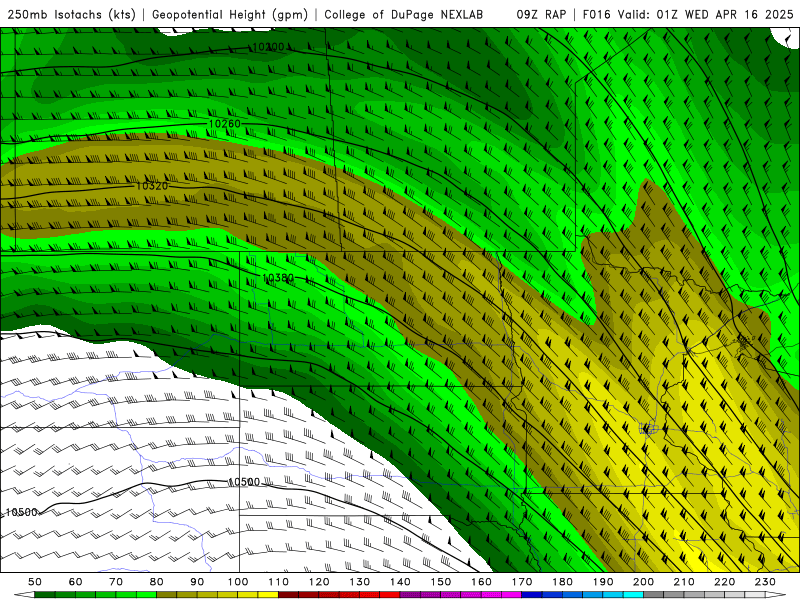This screenshot has width=800, height=600.
Task: Click the 60 value on the color scale
Action: [x=75, y=582]
